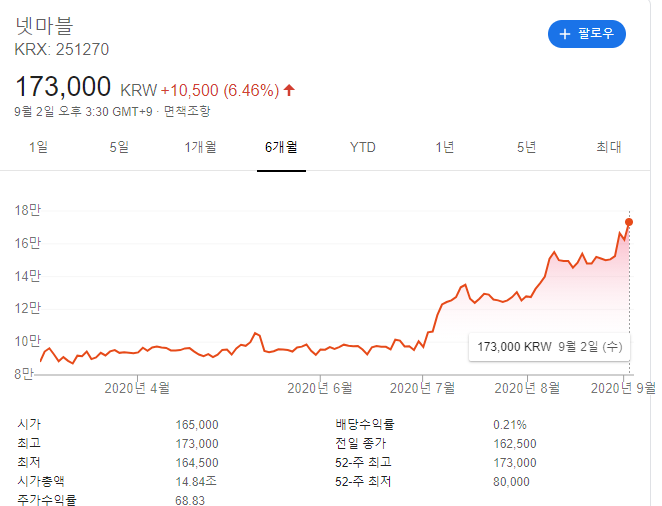Click the 배당수익률 value 0.21%
The height and width of the screenshot is (506, 662).
[510, 425]
